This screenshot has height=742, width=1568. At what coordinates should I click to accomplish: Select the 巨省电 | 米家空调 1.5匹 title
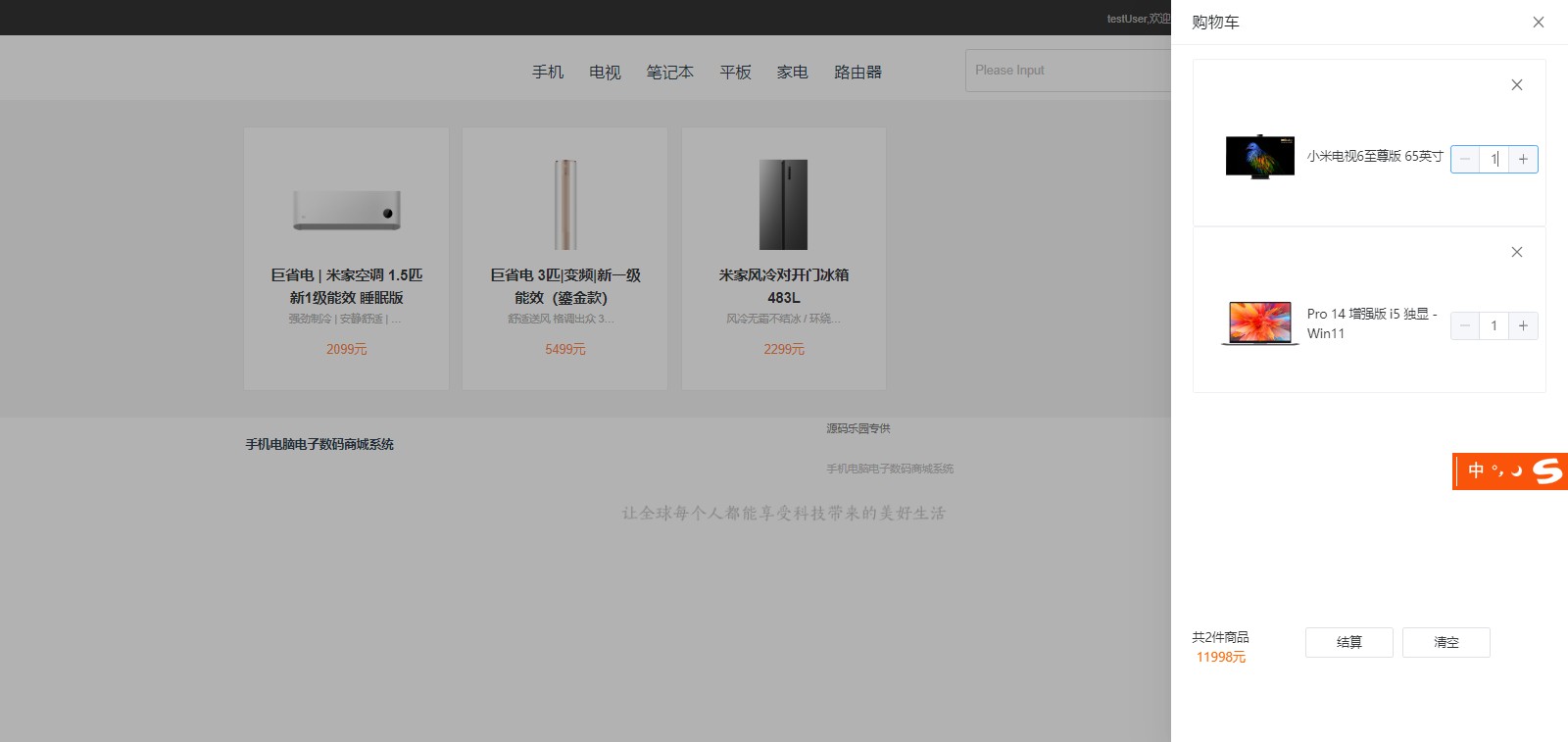[x=347, y=286]
